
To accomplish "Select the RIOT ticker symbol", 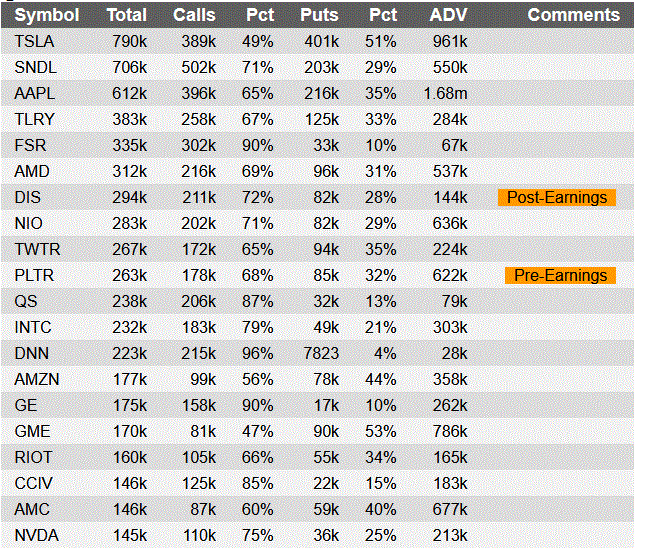I will coord(34,457).
